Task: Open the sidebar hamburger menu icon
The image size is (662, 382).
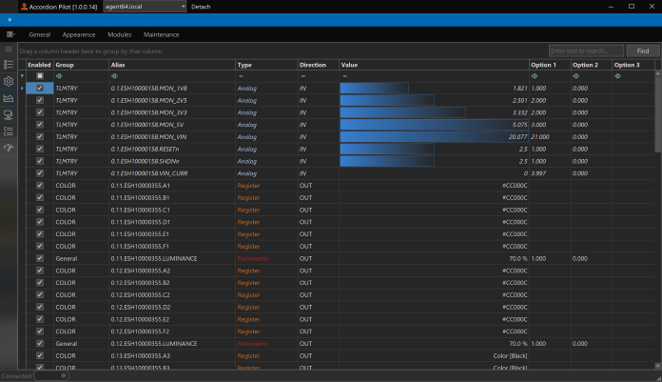Action: (8, 49)
